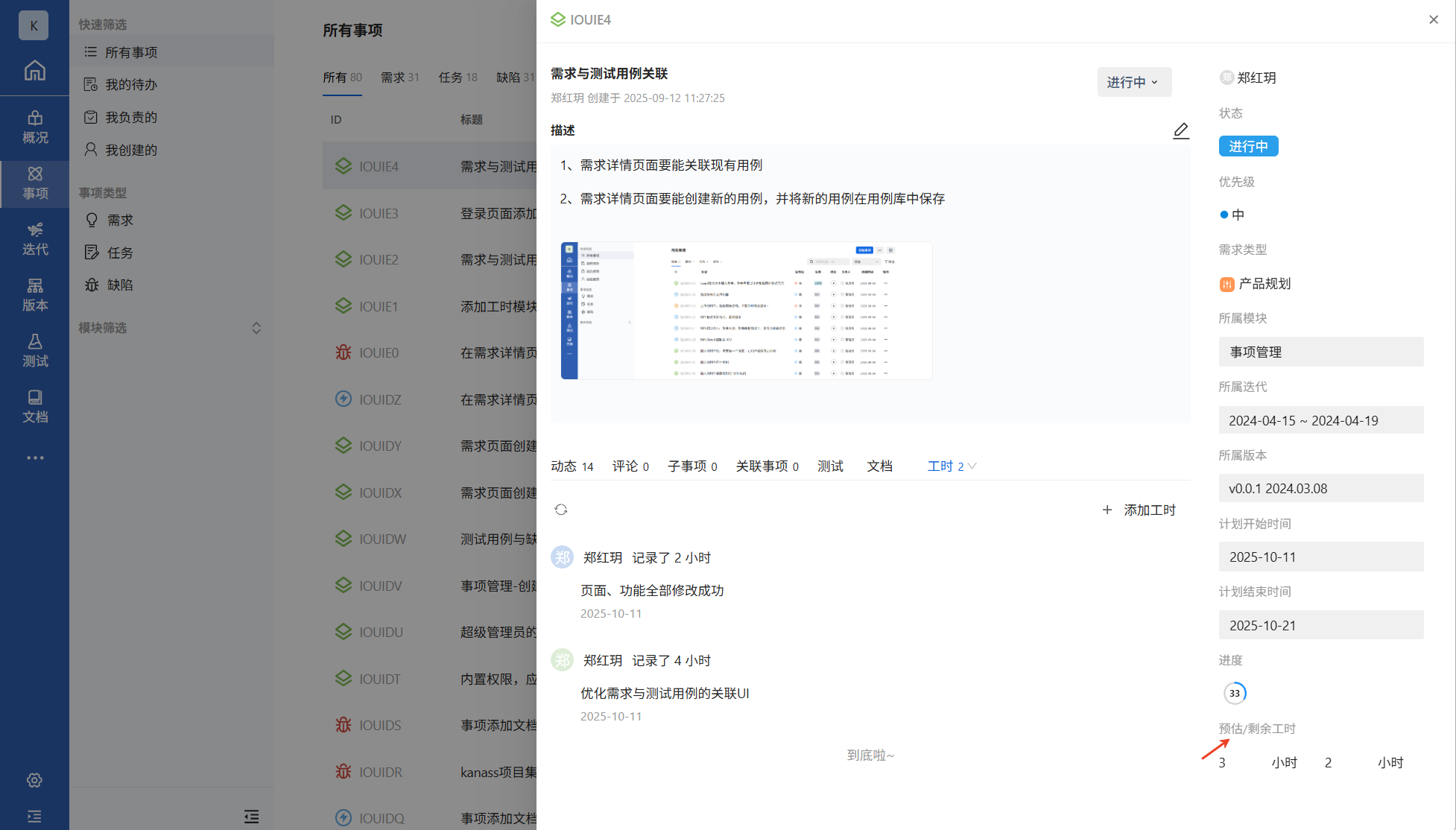Image resolution: width=1456 pixels, height=830 pixels.
Task: Click the settings gear icon
Action: tap(34, 780)
